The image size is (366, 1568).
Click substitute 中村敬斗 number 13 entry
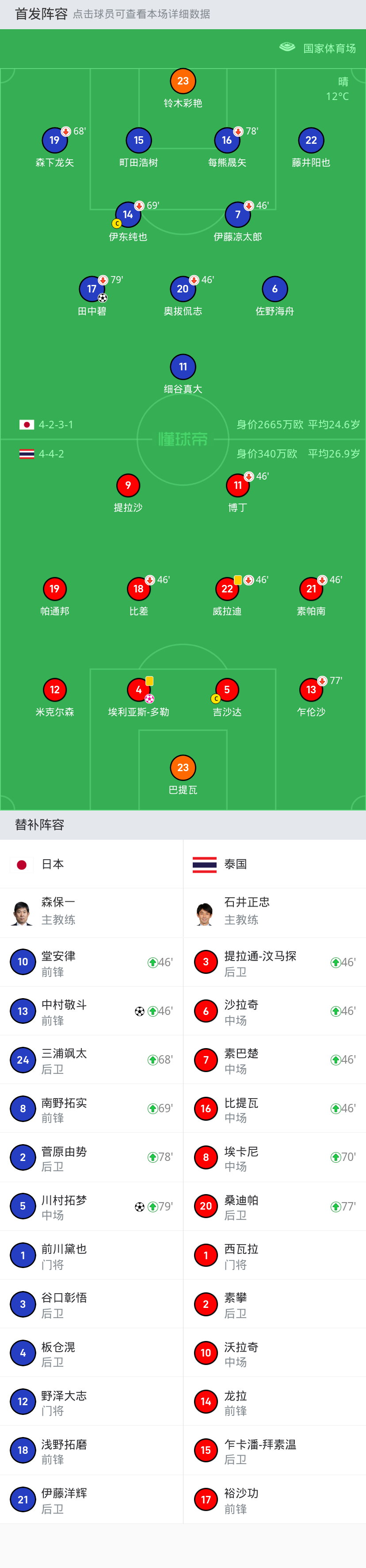91,1012
